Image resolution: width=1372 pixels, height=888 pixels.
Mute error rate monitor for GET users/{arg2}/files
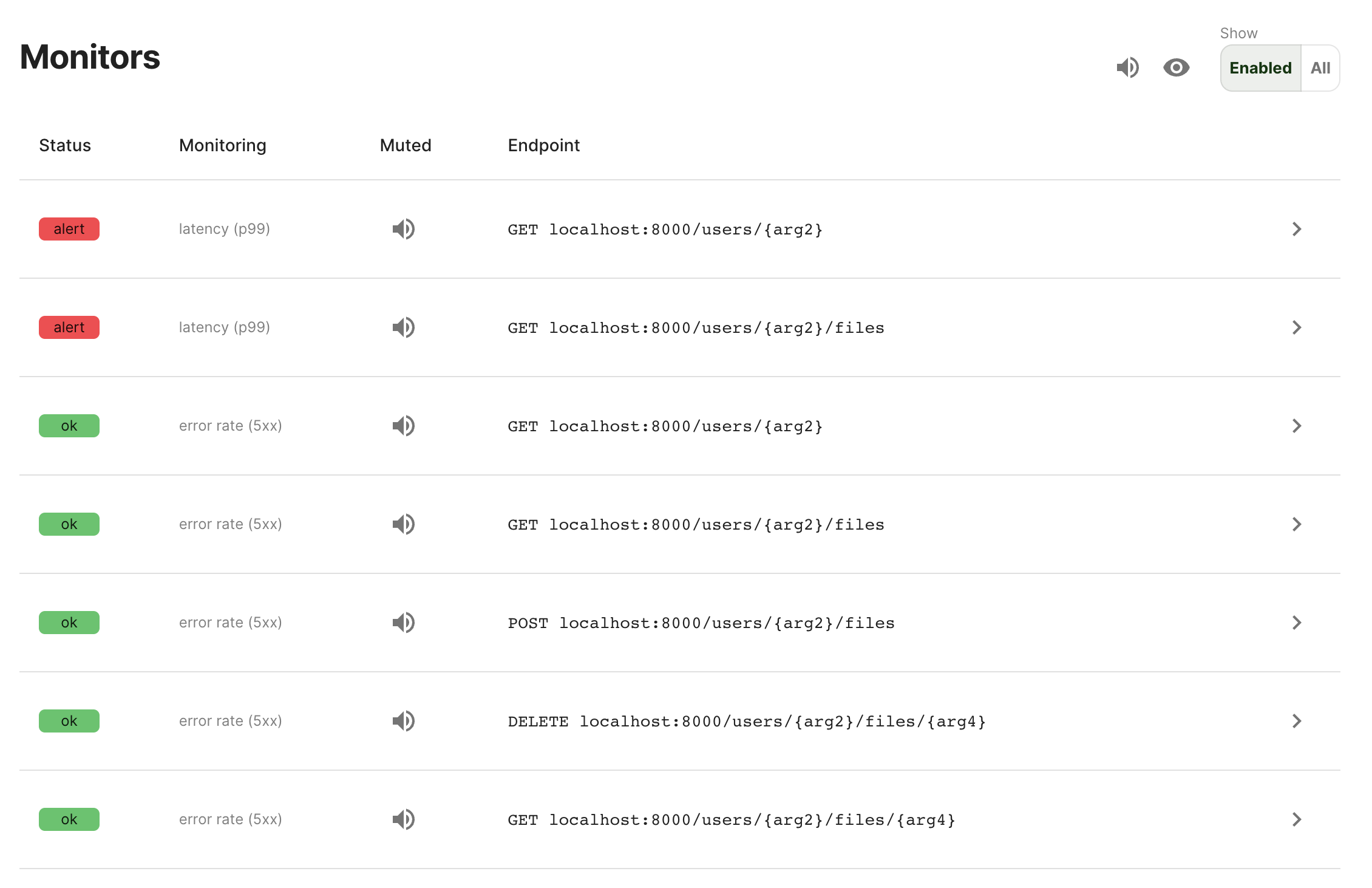(x=403, y=524)
